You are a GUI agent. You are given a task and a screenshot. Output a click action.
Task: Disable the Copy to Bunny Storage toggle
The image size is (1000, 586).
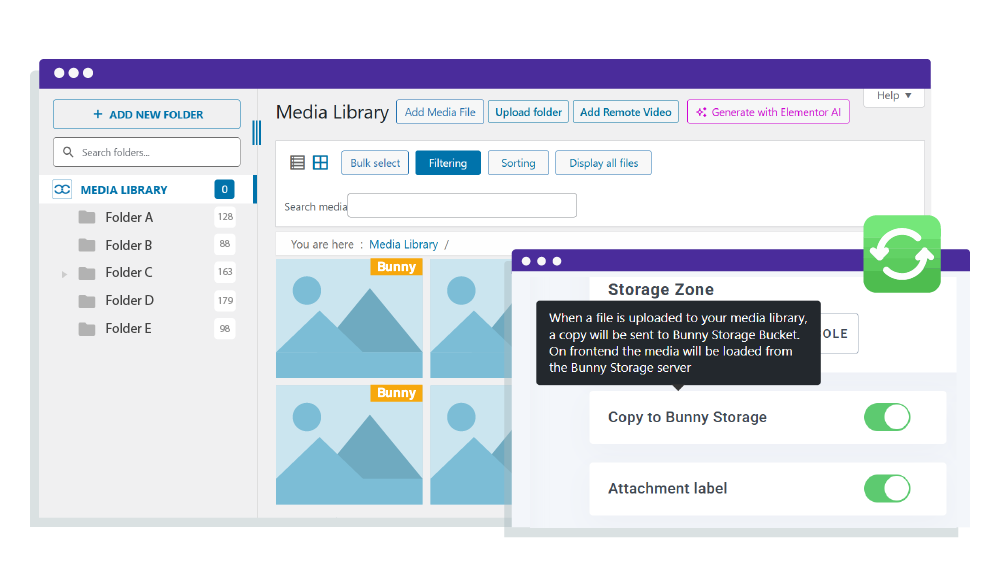tap(887, 417)
